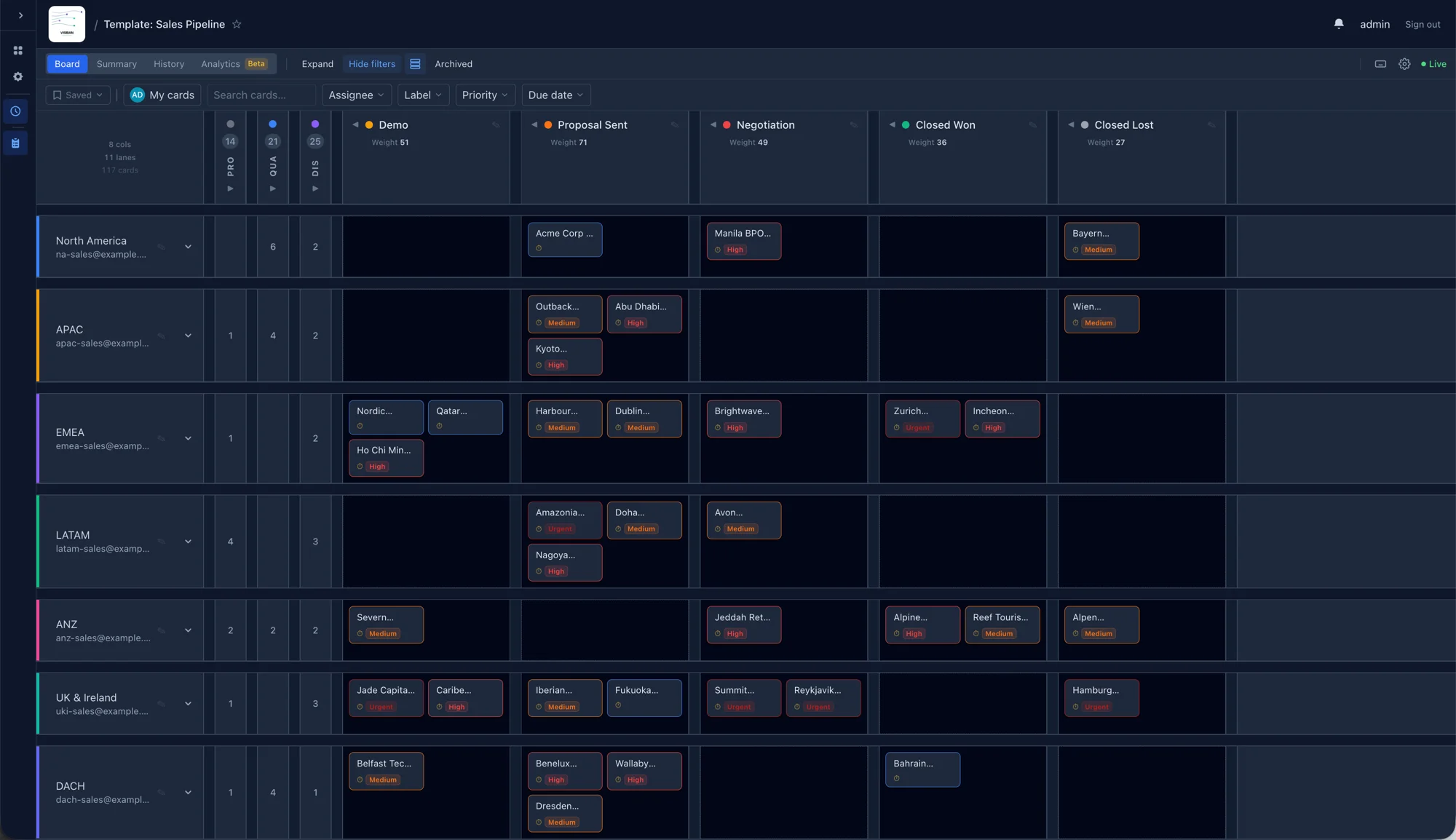Screen dimensions: 1456x840
Task: Toggle the My cards filter
Action: click(x=162, y=95)
